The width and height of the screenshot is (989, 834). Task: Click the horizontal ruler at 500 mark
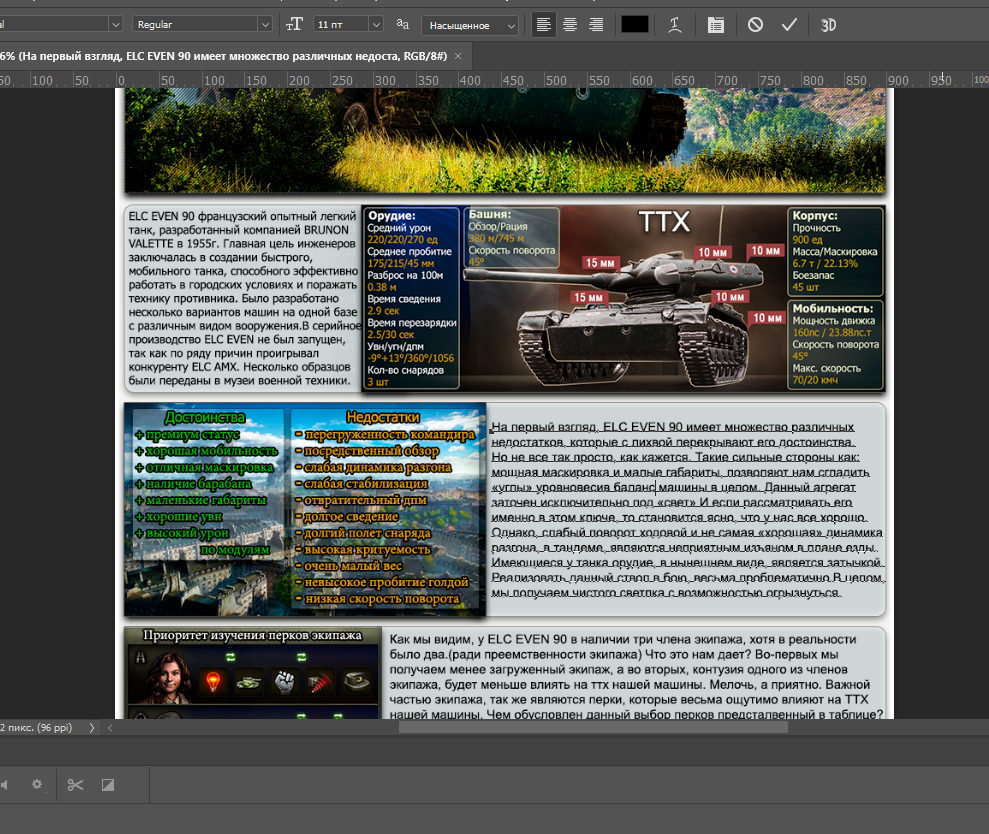555,80
